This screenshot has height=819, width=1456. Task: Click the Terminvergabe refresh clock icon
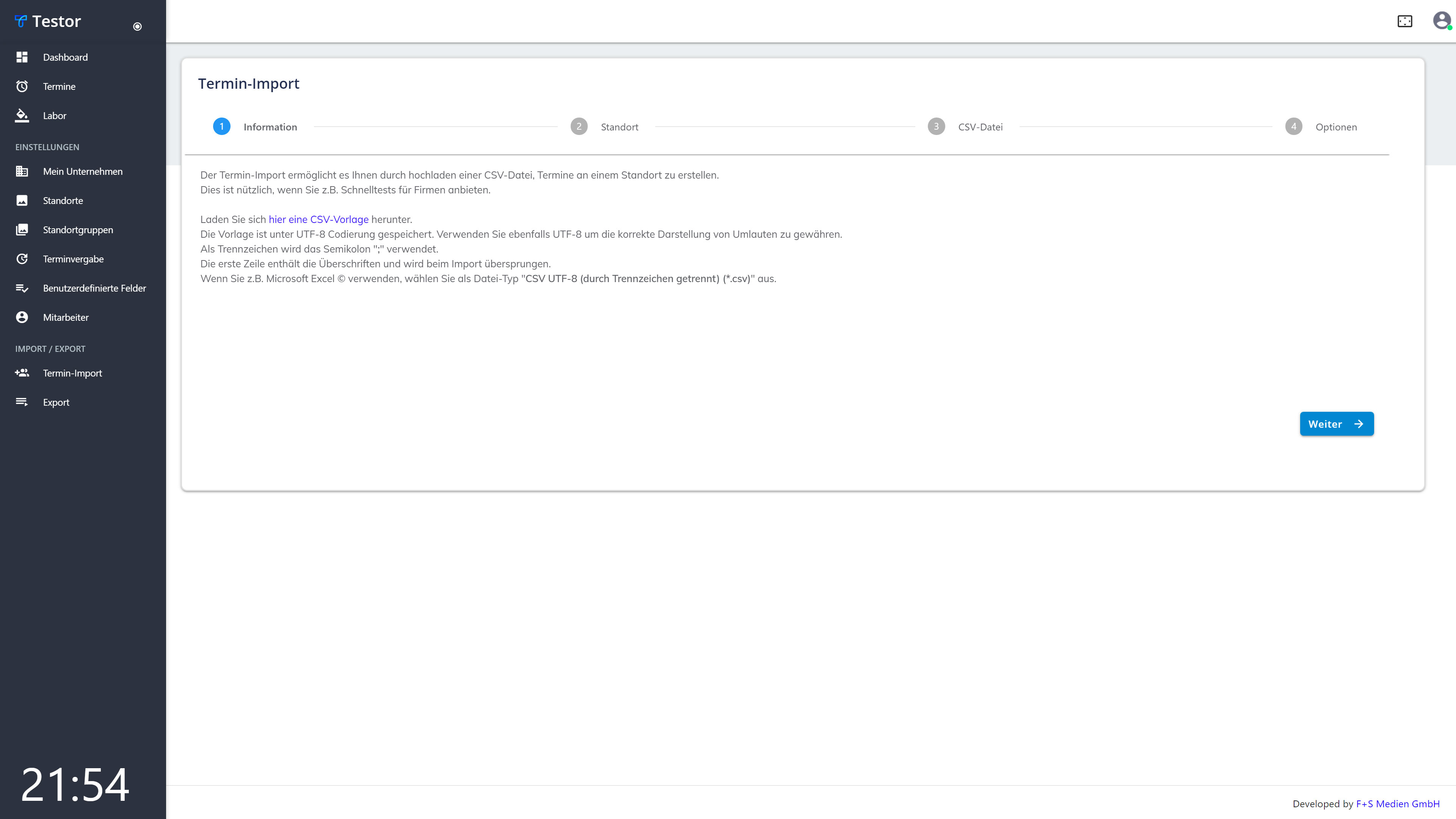pyautogui.click(x=22, y=259)
